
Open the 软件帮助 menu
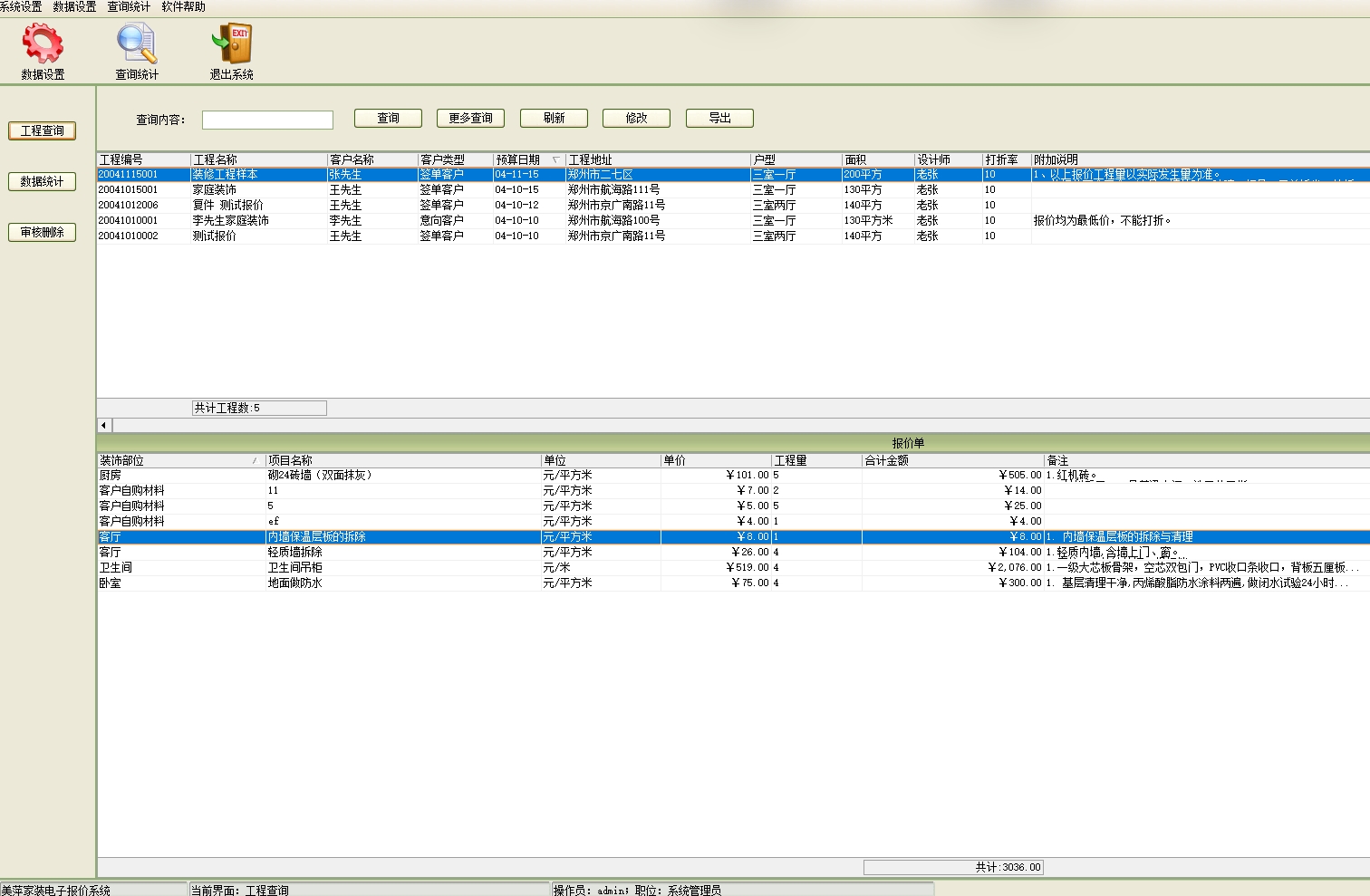pos(183,6)
